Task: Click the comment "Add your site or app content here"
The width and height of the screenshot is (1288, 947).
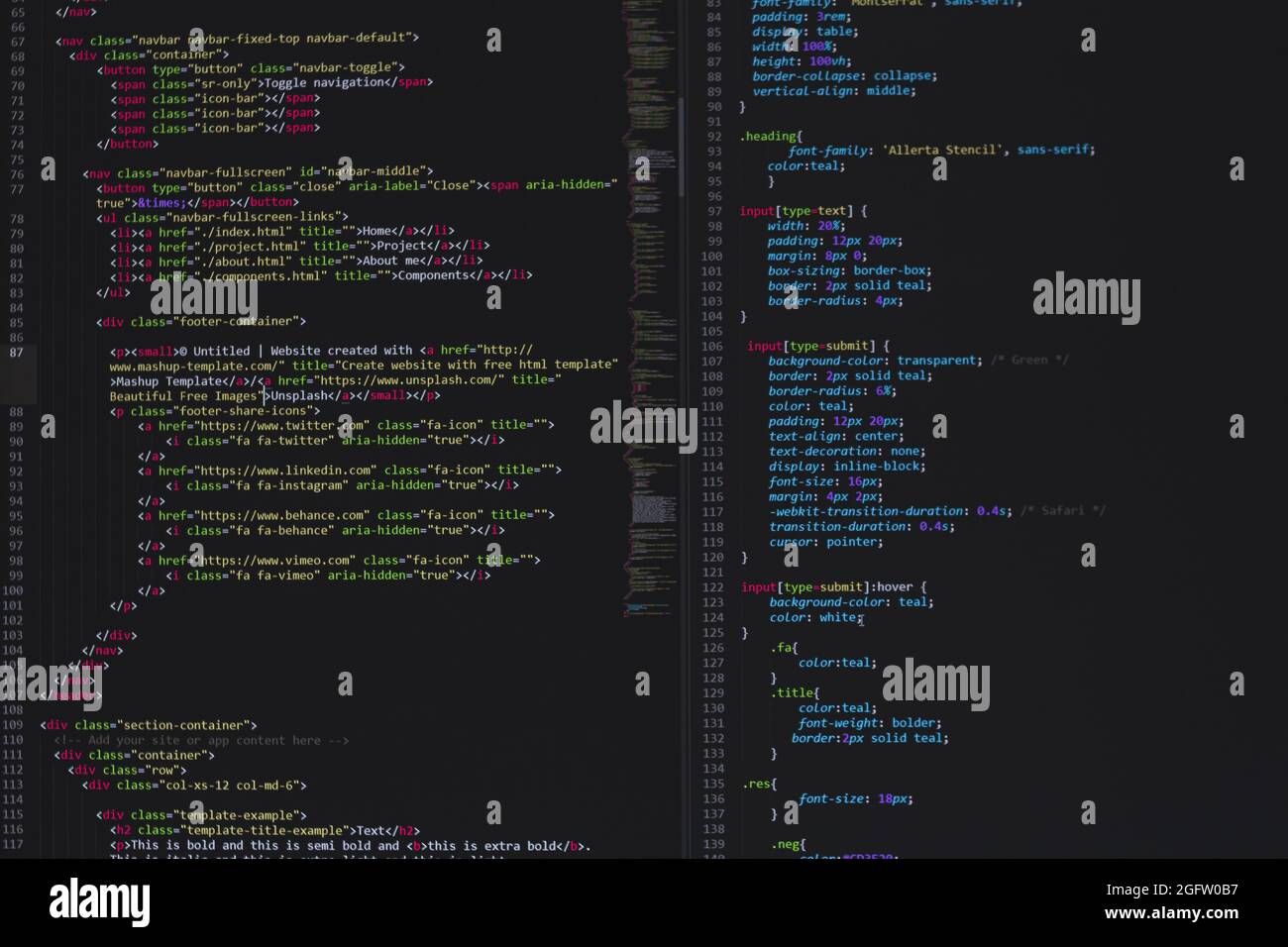Action: (203, 740)
